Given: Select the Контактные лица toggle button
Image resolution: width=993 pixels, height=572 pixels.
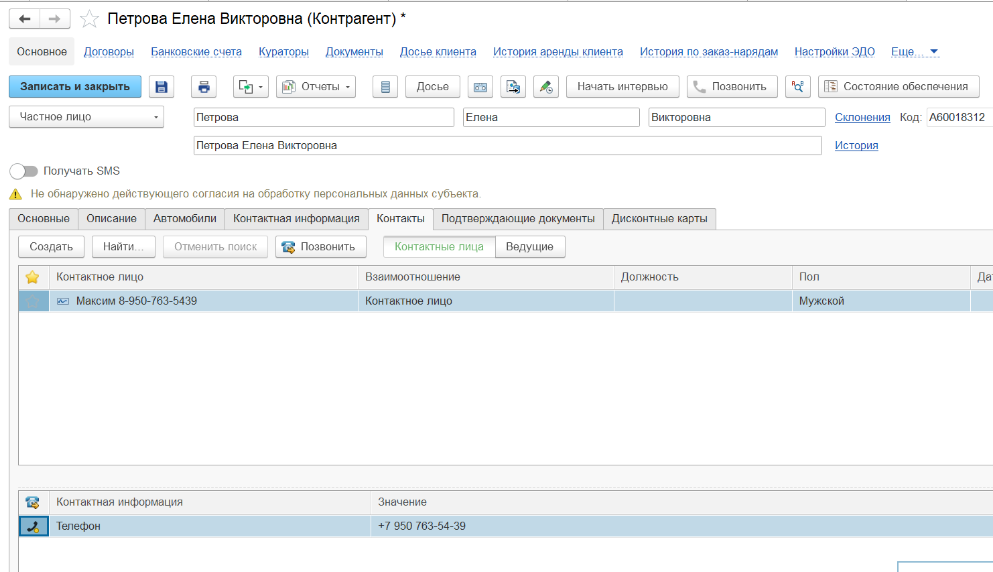Looking at the screenshot, I should click(x=439, y=246).
